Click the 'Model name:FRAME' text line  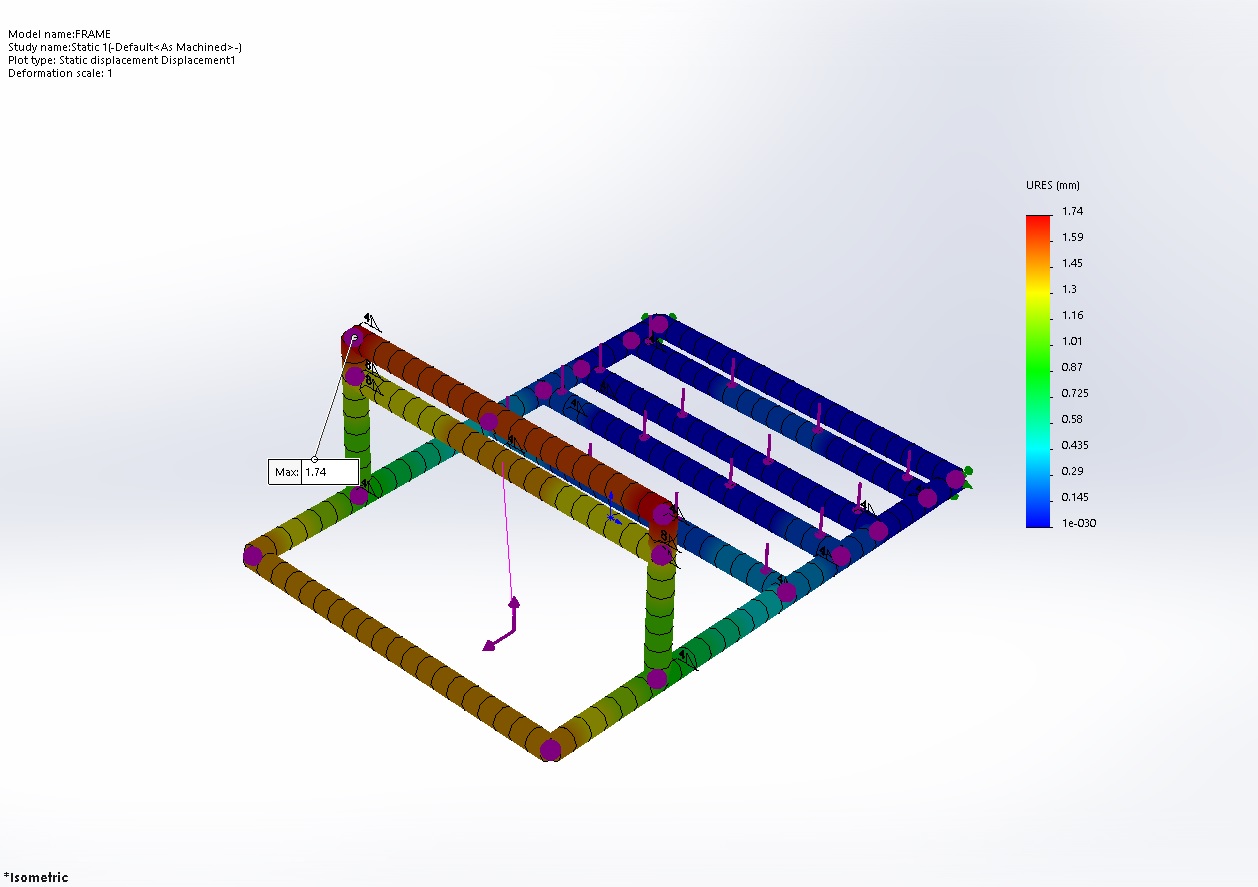(x=59, y=34)
